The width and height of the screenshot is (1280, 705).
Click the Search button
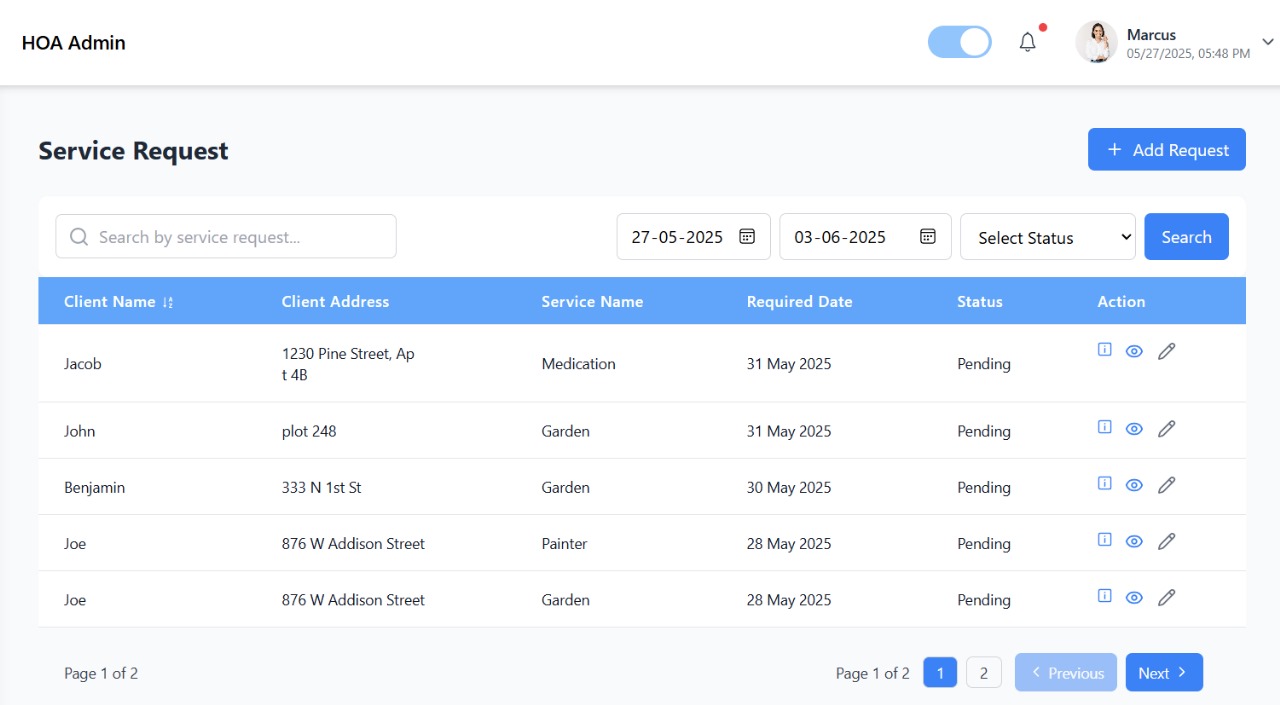(x=1186, y=236)
